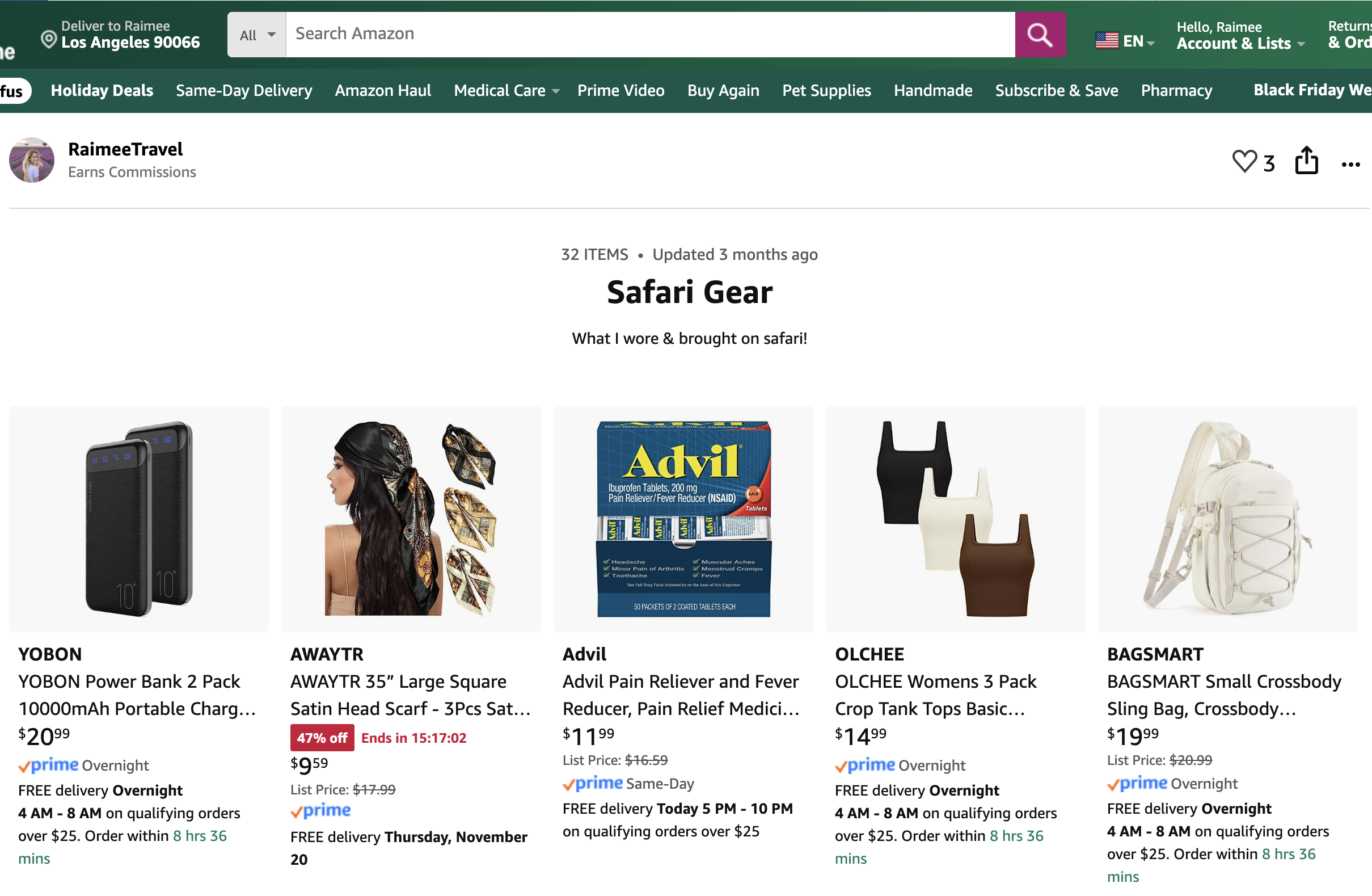Image resolution: width=1372 pixels, height=896 pixels.
Task: Like the list with heart icon
Action: coord(1244,162)
